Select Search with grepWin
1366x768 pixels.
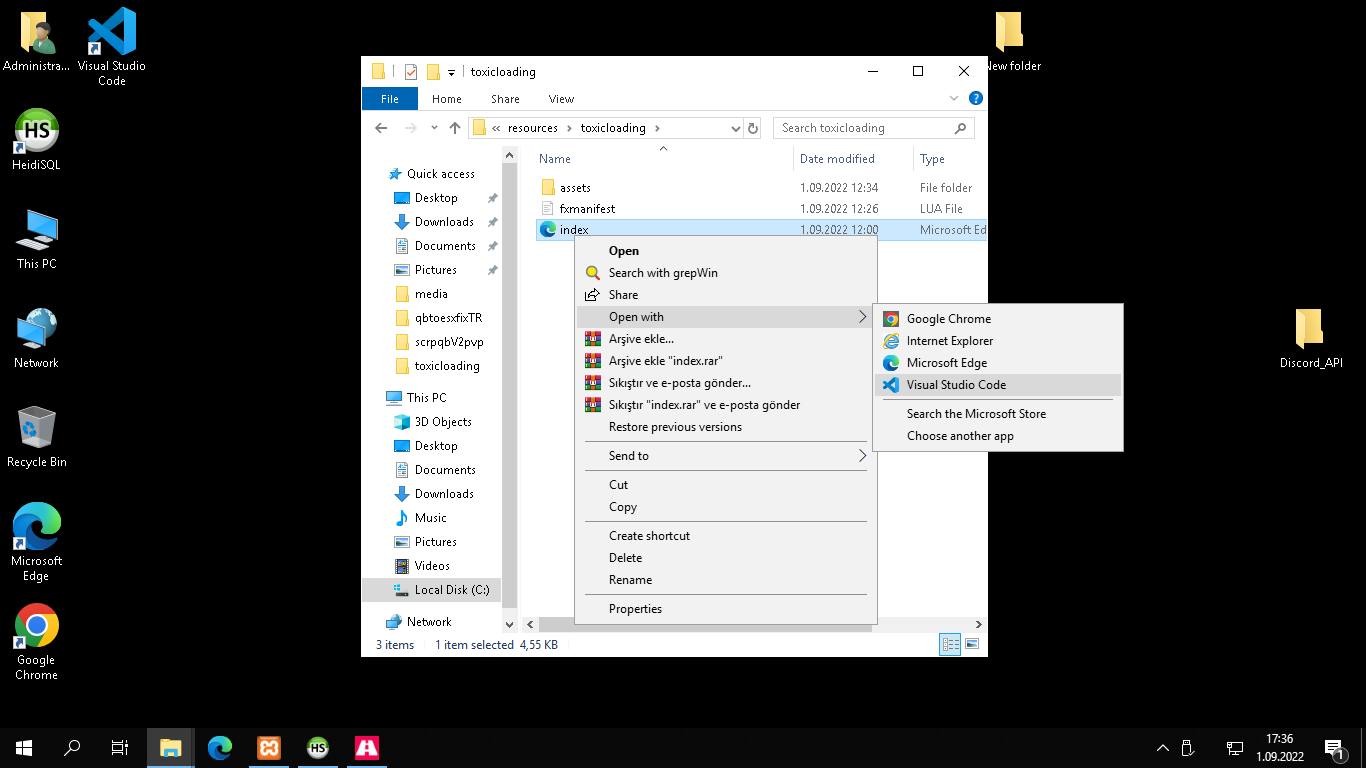726,273
